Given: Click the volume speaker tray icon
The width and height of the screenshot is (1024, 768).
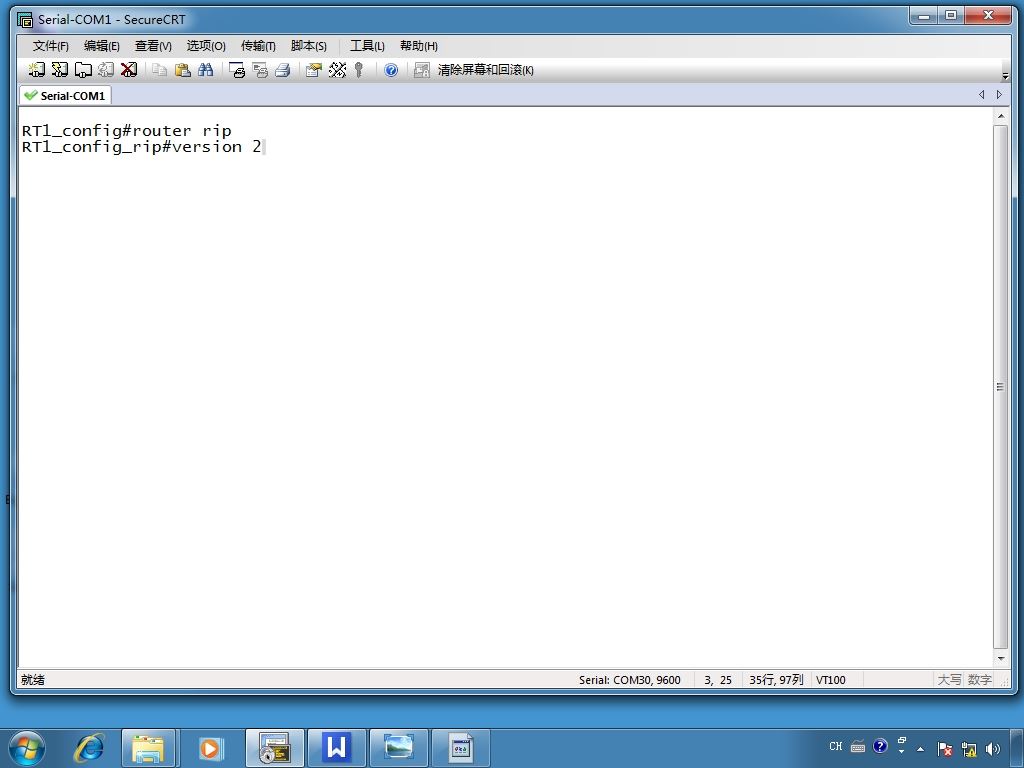Looking at the screenshot, I should (993, 749).
